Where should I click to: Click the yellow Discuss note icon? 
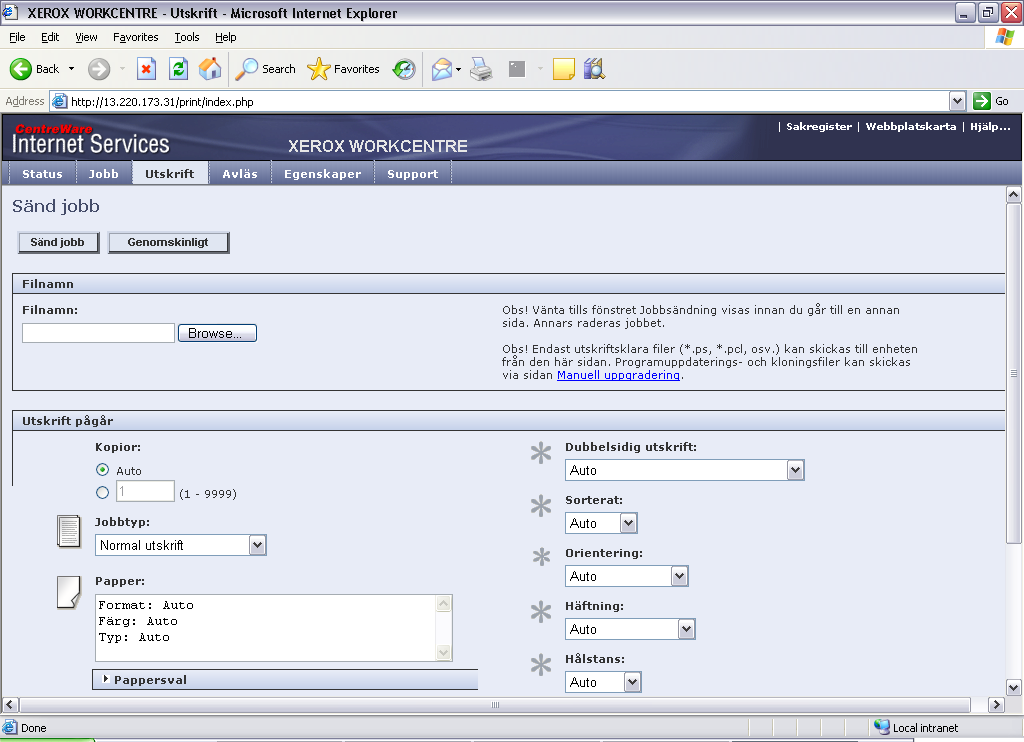[564, 69]
